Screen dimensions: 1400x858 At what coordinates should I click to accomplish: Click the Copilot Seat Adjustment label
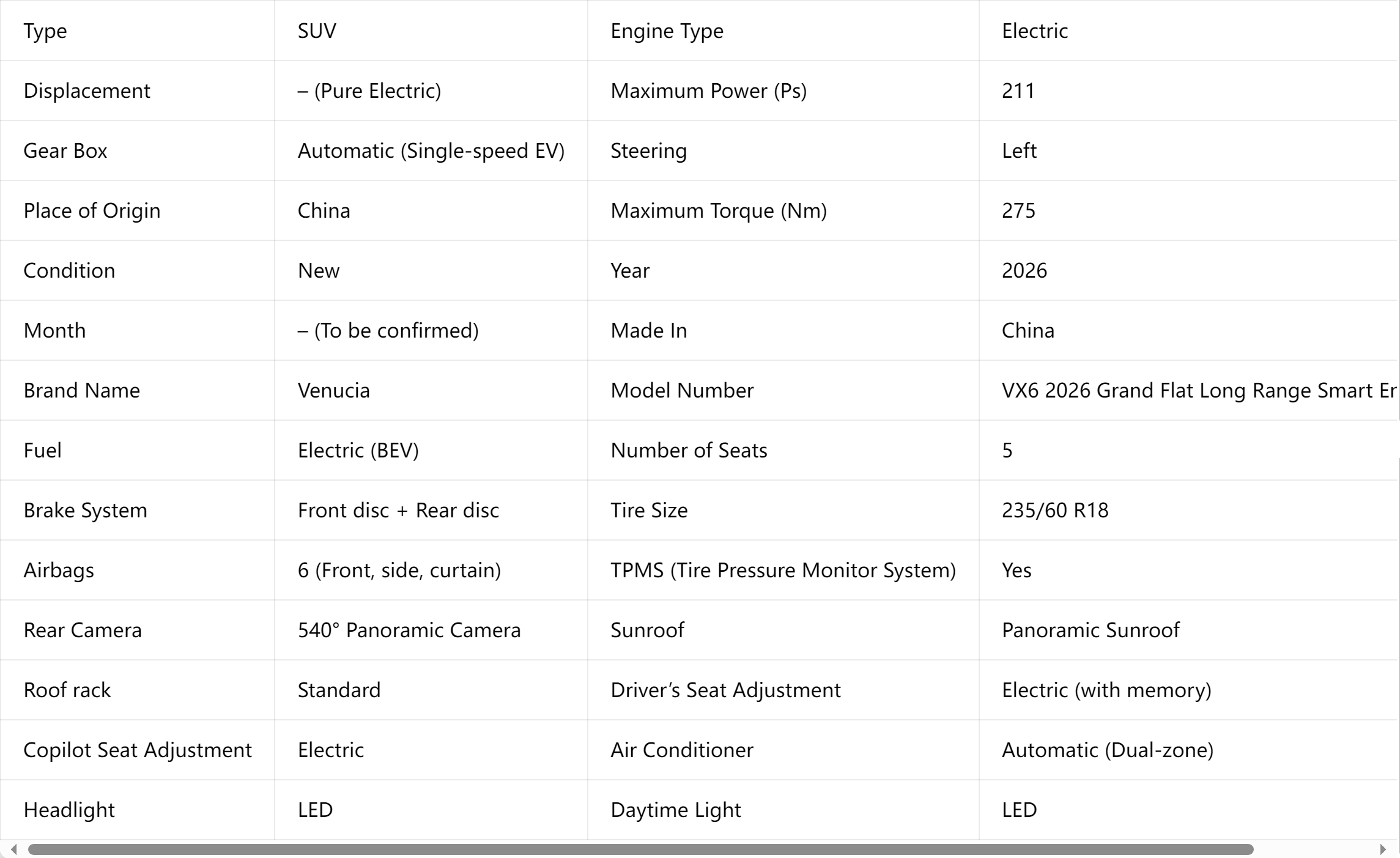[138, 750]
